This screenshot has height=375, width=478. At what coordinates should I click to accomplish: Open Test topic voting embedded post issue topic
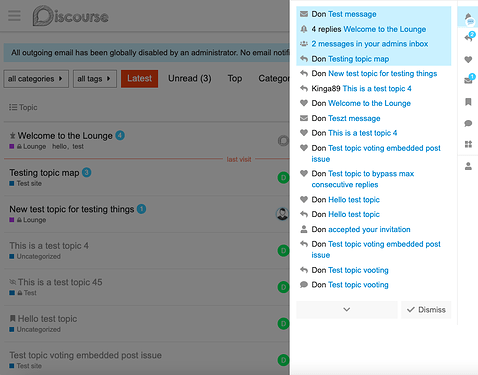pyautogui.click(x=85, y=355)
